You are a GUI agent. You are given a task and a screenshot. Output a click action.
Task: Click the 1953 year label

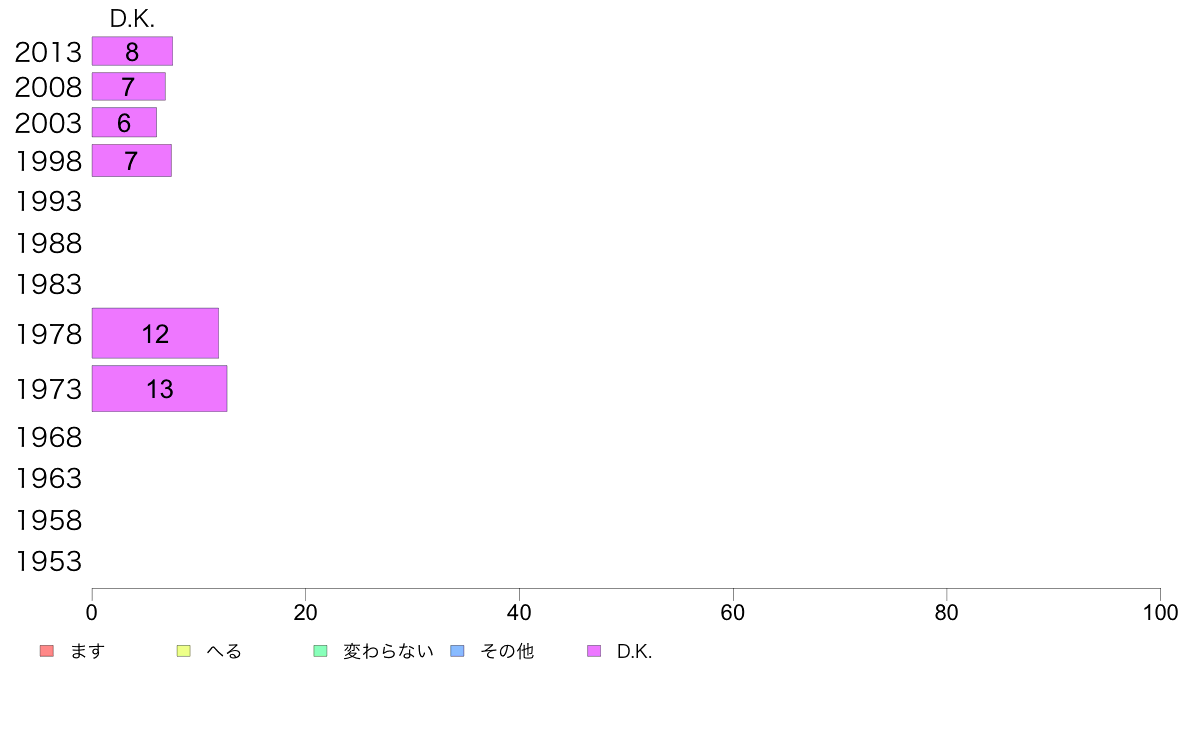(48, 562)
